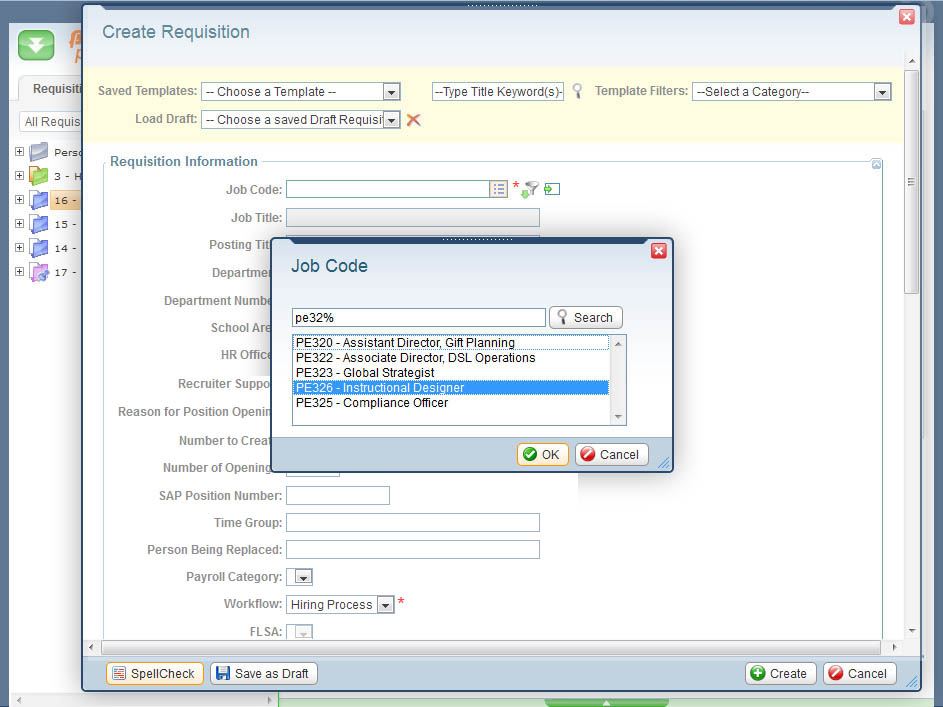Image resolution: width=943 pixels, height=707 pixels.
Task: Click the Job Code list lookup icon
Action: pyautogui.click(x=498, y=189)
